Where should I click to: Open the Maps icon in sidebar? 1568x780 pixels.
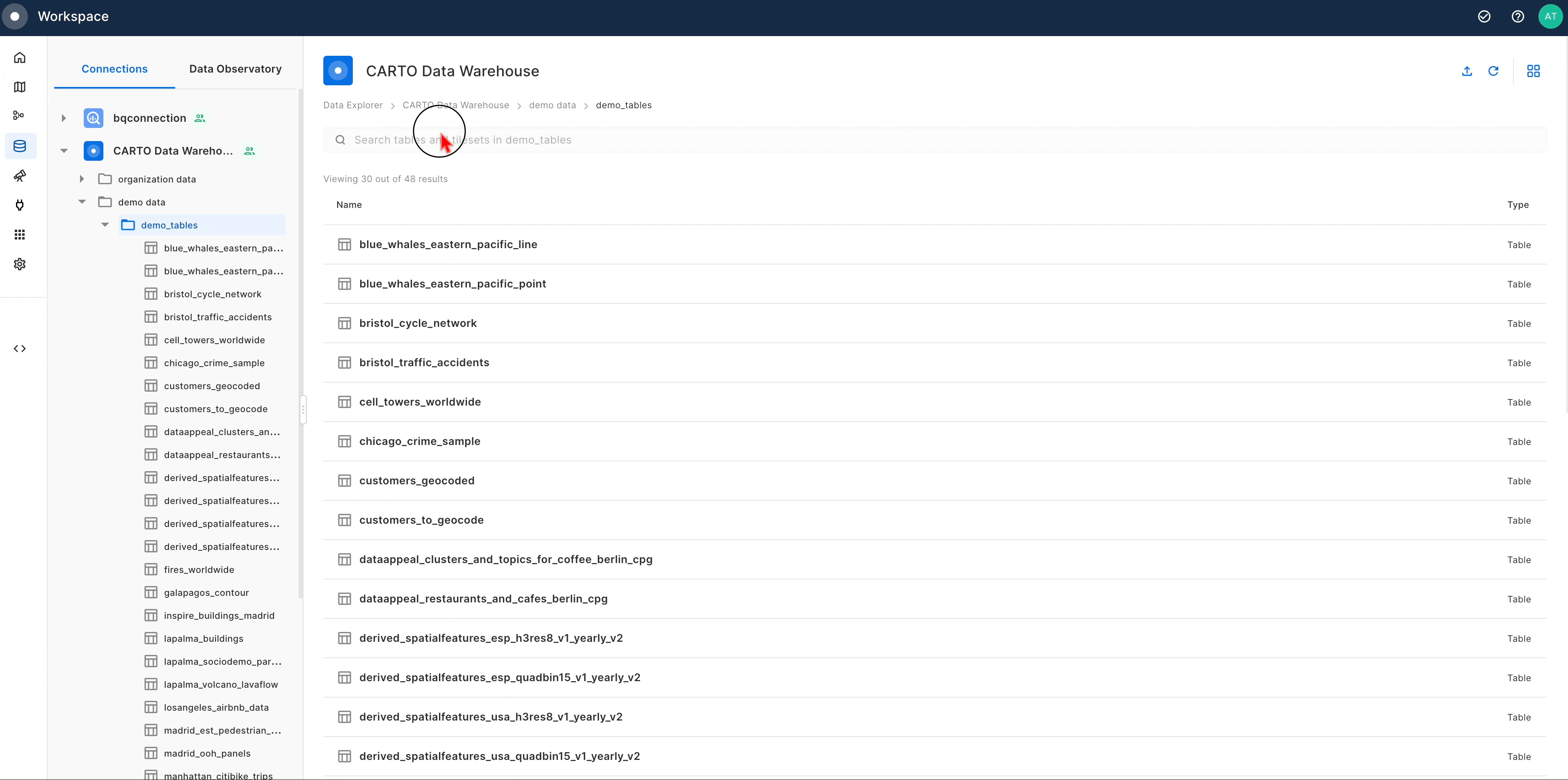pos(19,87)
